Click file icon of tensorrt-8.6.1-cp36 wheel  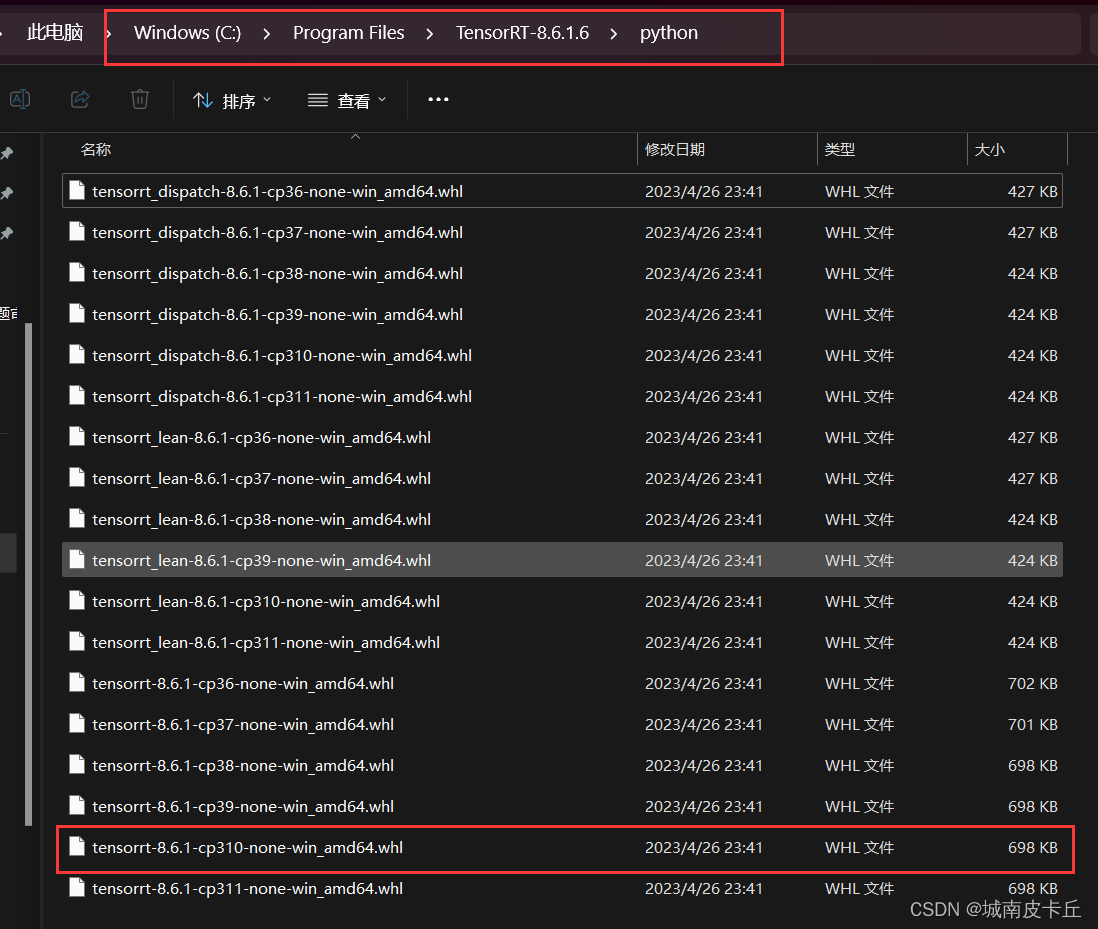77,683
